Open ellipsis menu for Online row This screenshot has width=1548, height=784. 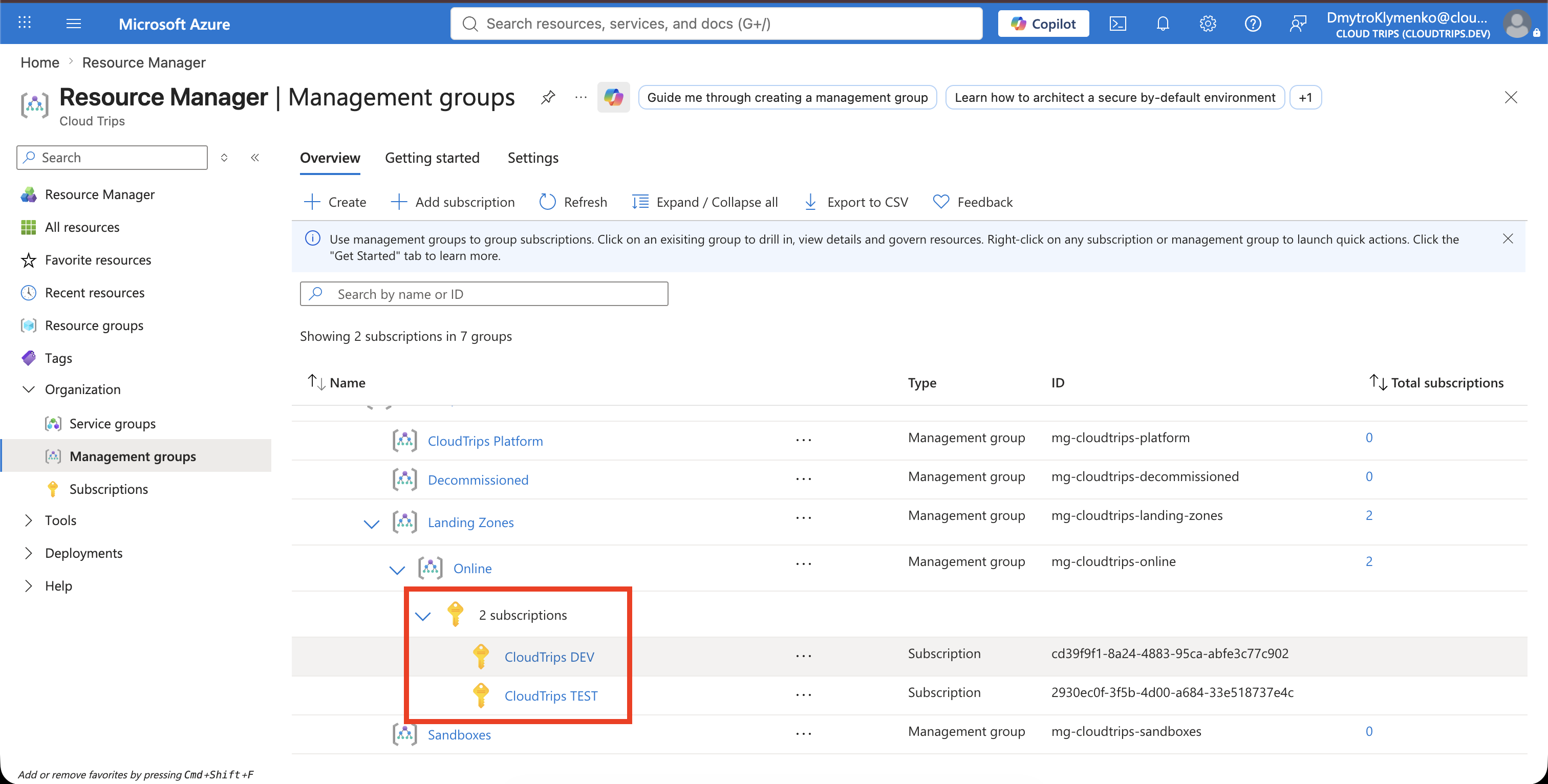pos(804,564)
